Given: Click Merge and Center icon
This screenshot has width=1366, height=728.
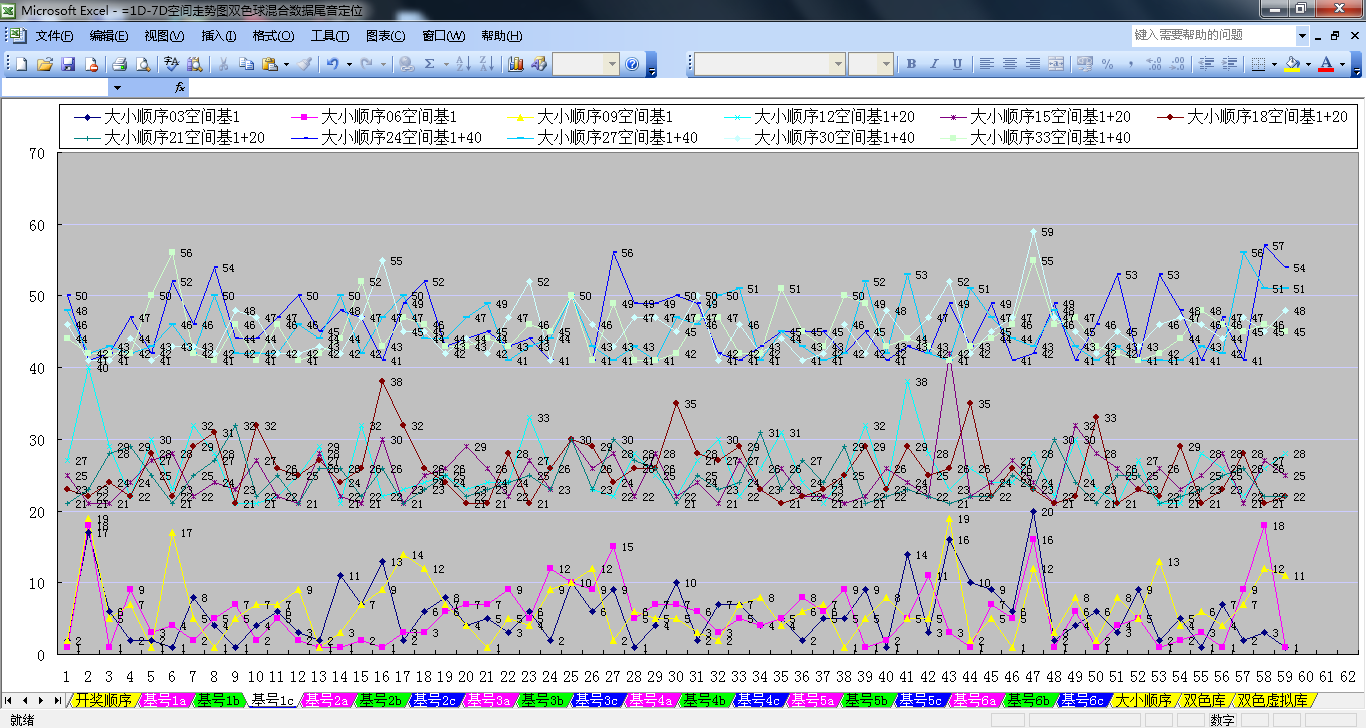Looking at the screenshot, I should pyautogui.click(x=1056, y=64).
